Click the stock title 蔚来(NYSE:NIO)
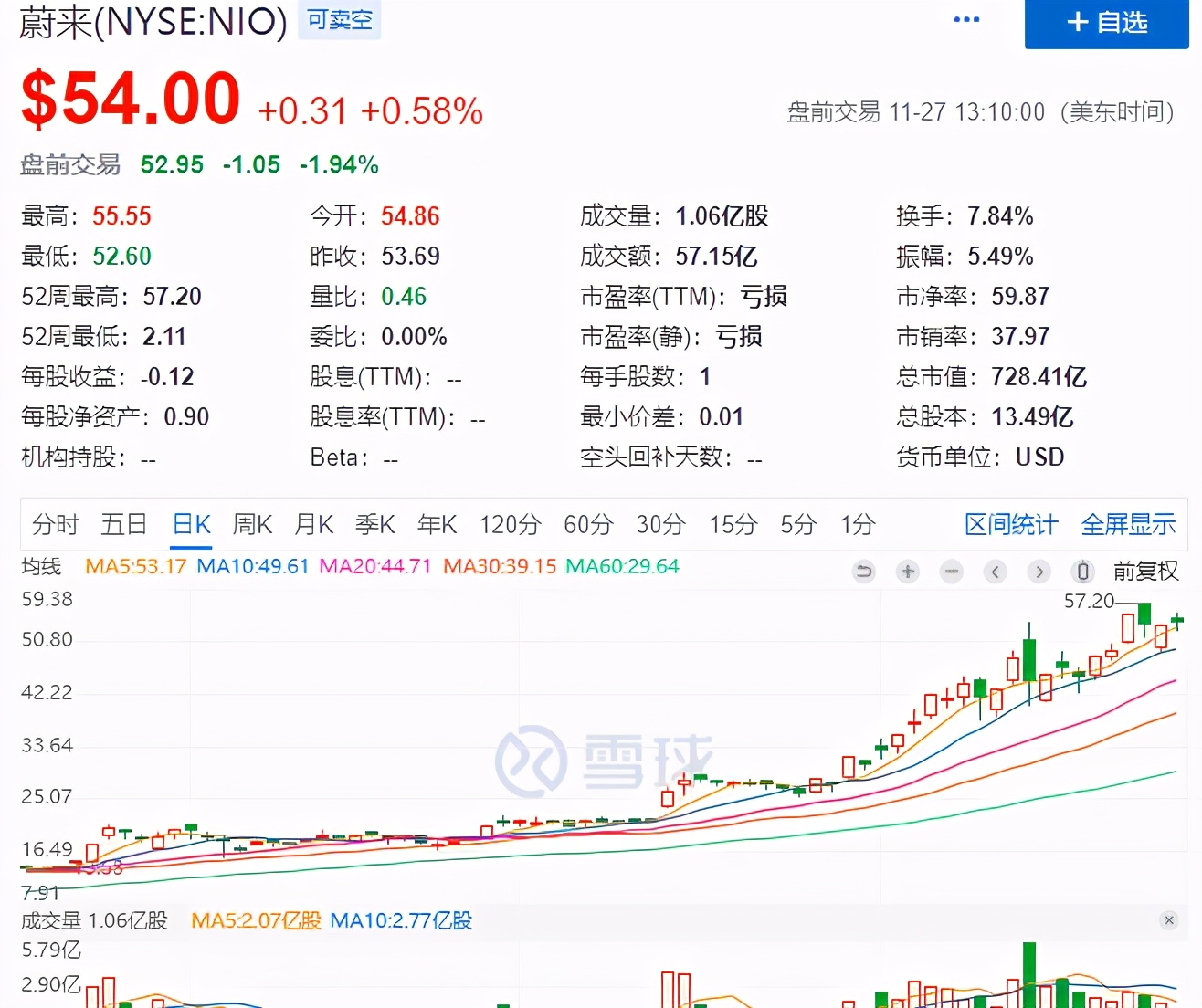 [x=153, y=21]
